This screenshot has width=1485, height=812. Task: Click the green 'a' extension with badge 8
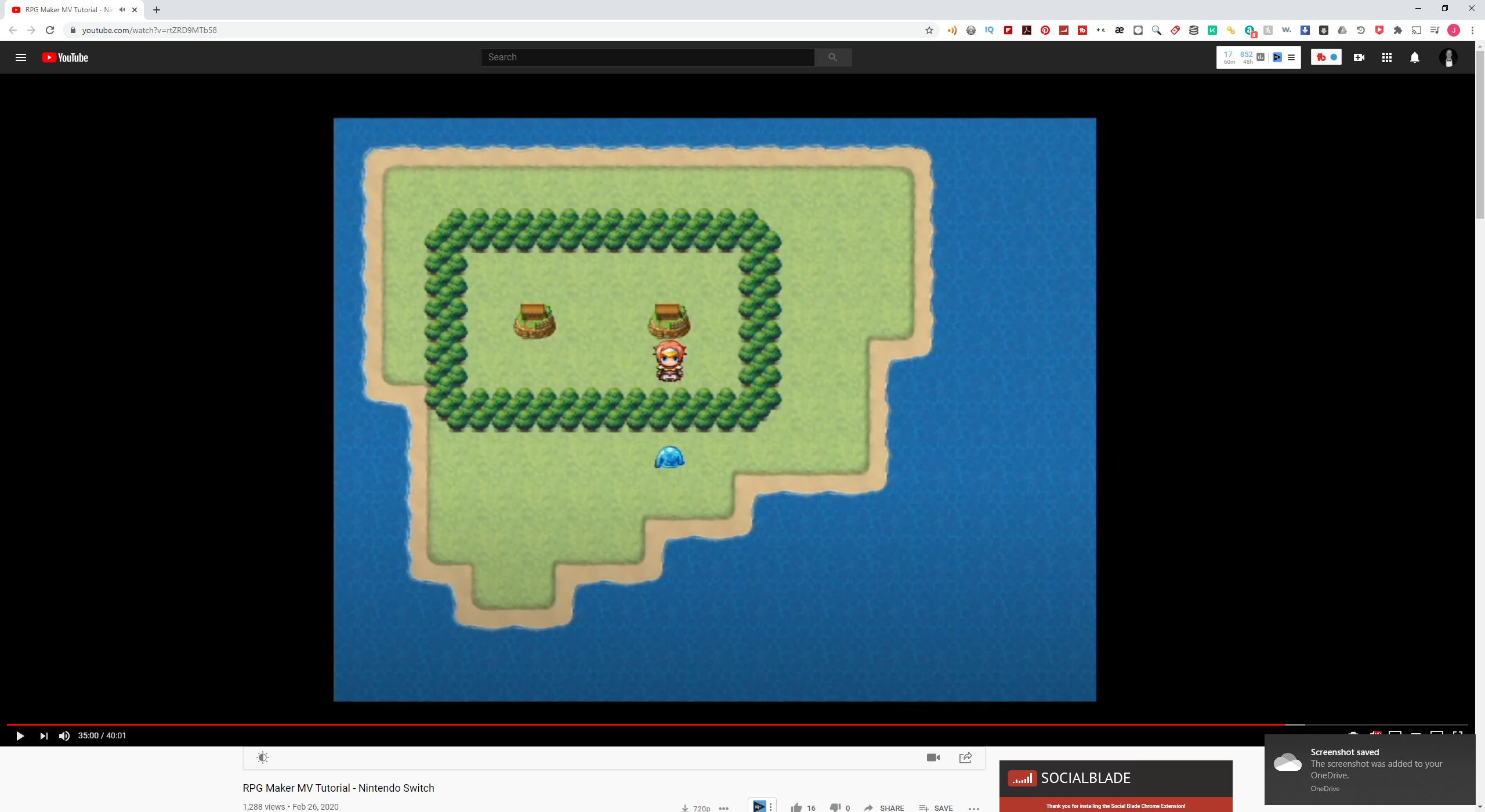pos(1250,31)
